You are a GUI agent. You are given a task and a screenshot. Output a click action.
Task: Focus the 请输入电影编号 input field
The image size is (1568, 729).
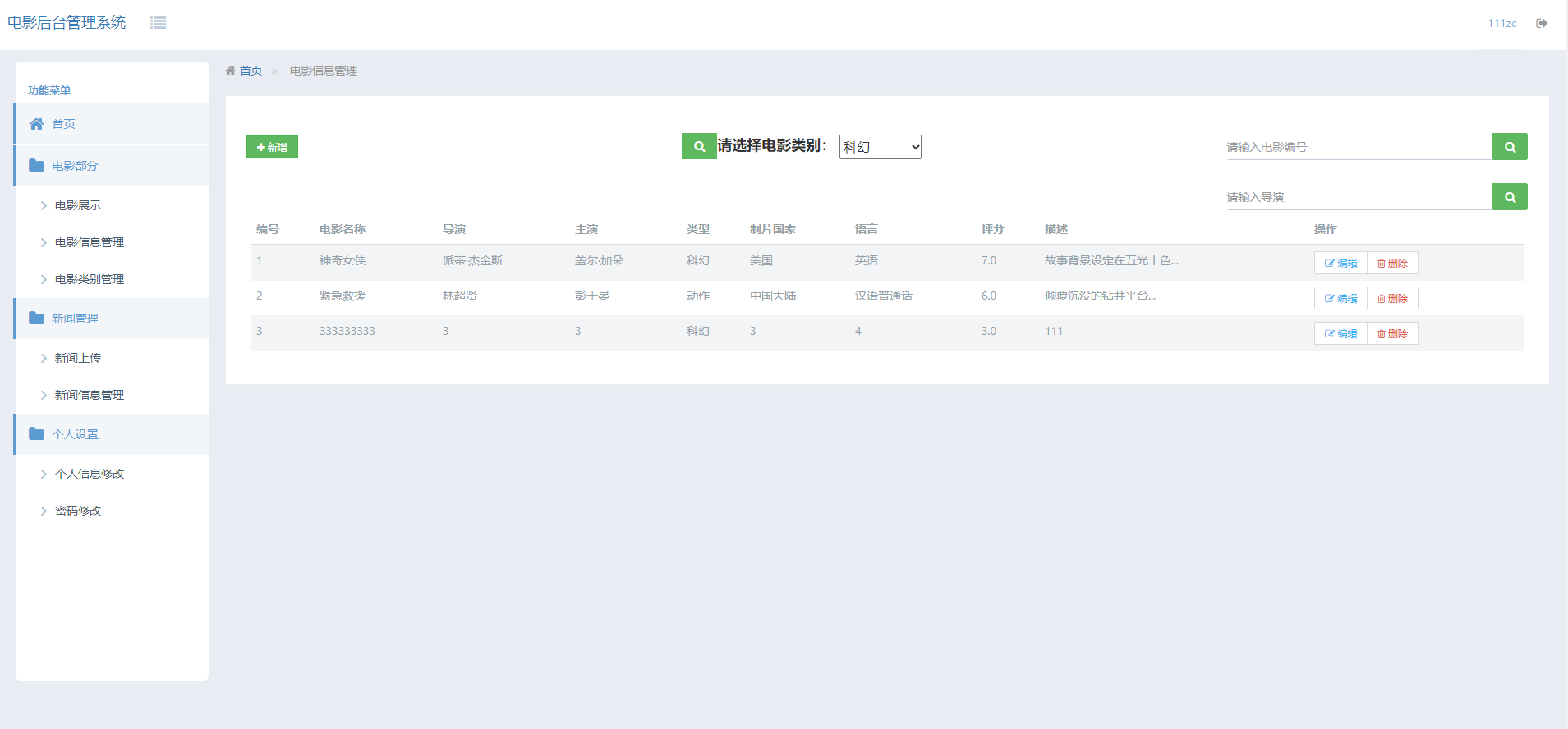click(1359, 147)
